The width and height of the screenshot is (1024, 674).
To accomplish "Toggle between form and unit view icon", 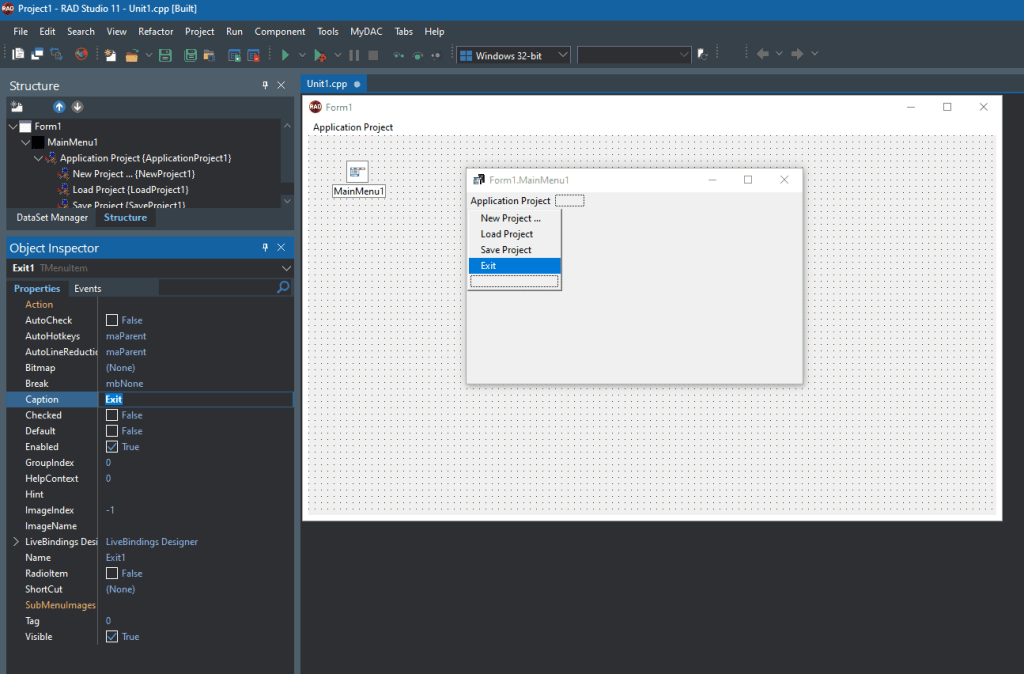I will tap(56, 55).
